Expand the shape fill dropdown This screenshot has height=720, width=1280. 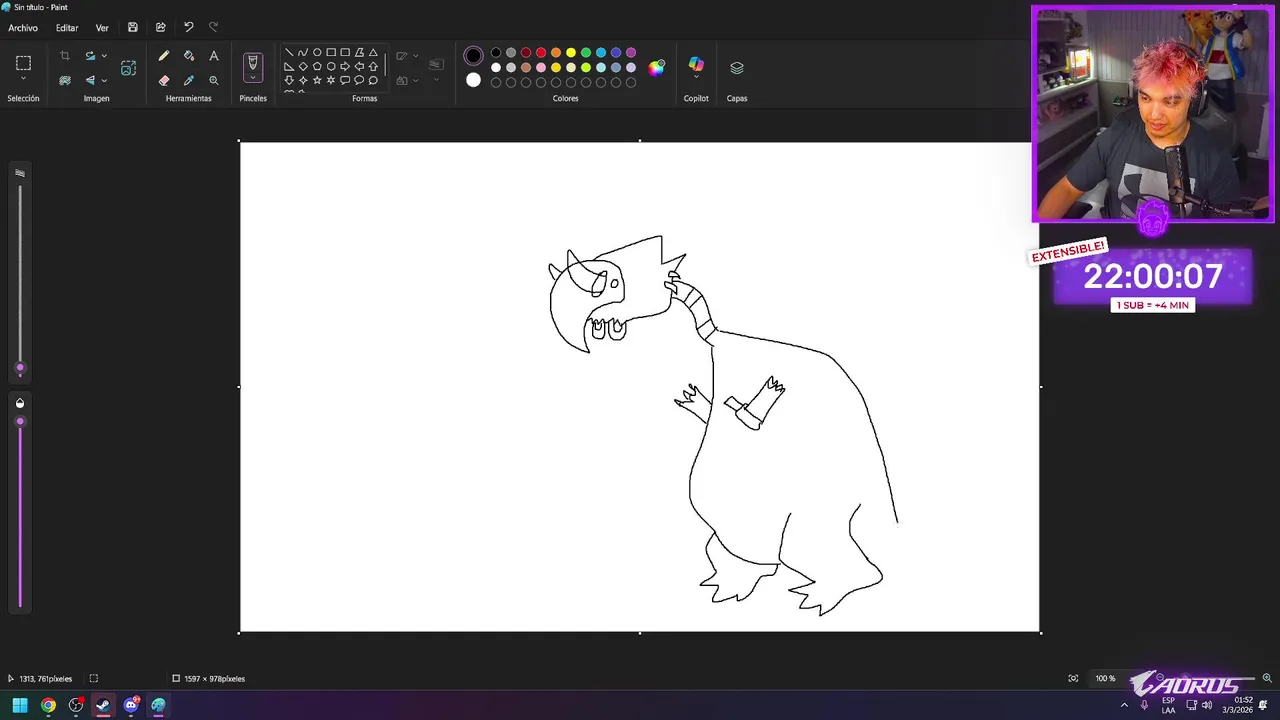pyautogui.click(x=416, y=80)
